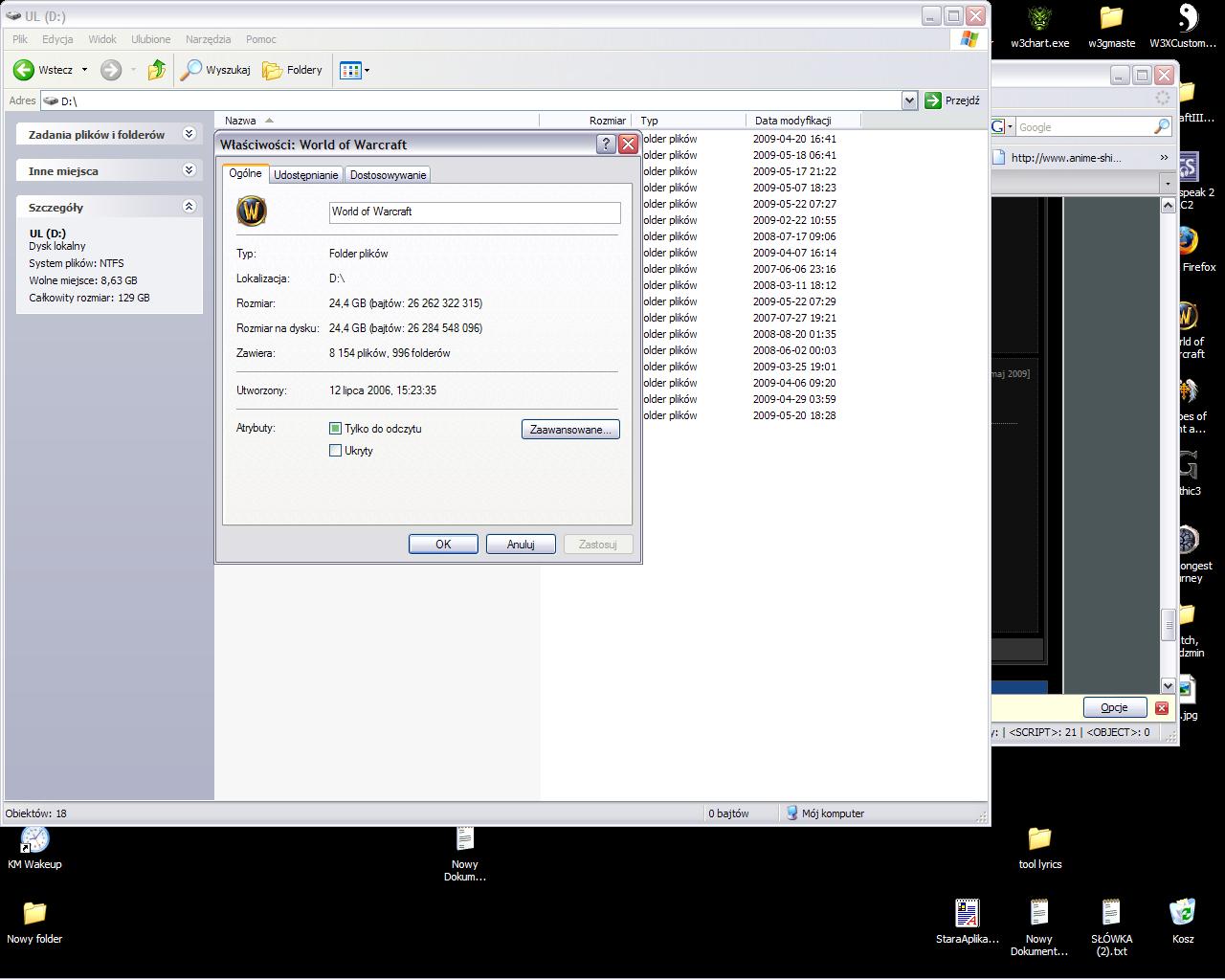The width and height of the screenshot is (1225, 980).
Task: Open the Narzędzia menu
Action: [208, 39]
